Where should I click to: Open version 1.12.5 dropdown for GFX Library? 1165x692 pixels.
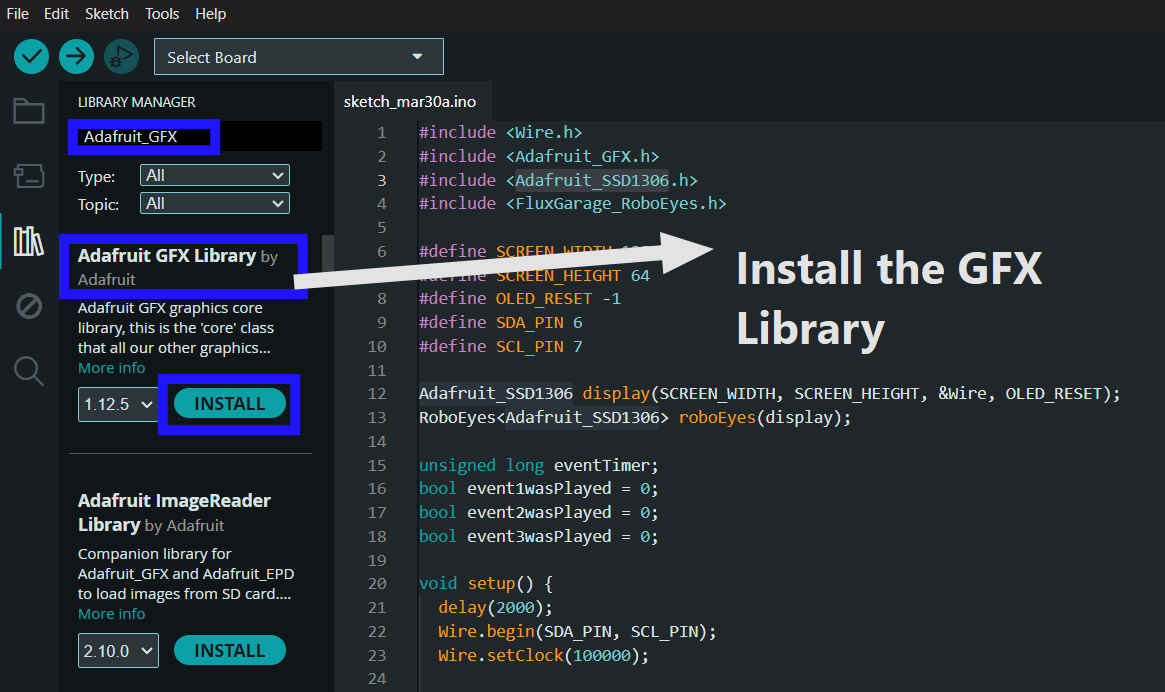[117, 404]
